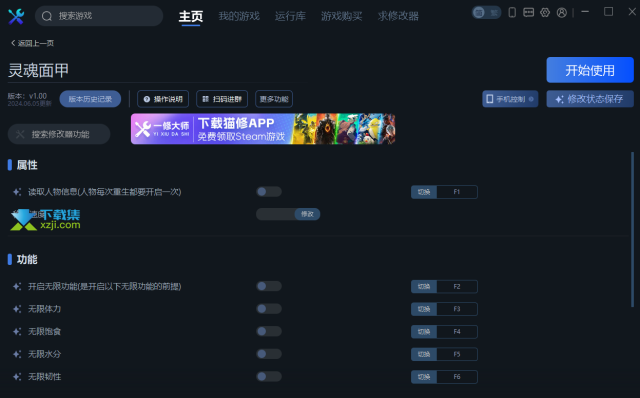Click the value input field beside 修改

pos(276,214)
